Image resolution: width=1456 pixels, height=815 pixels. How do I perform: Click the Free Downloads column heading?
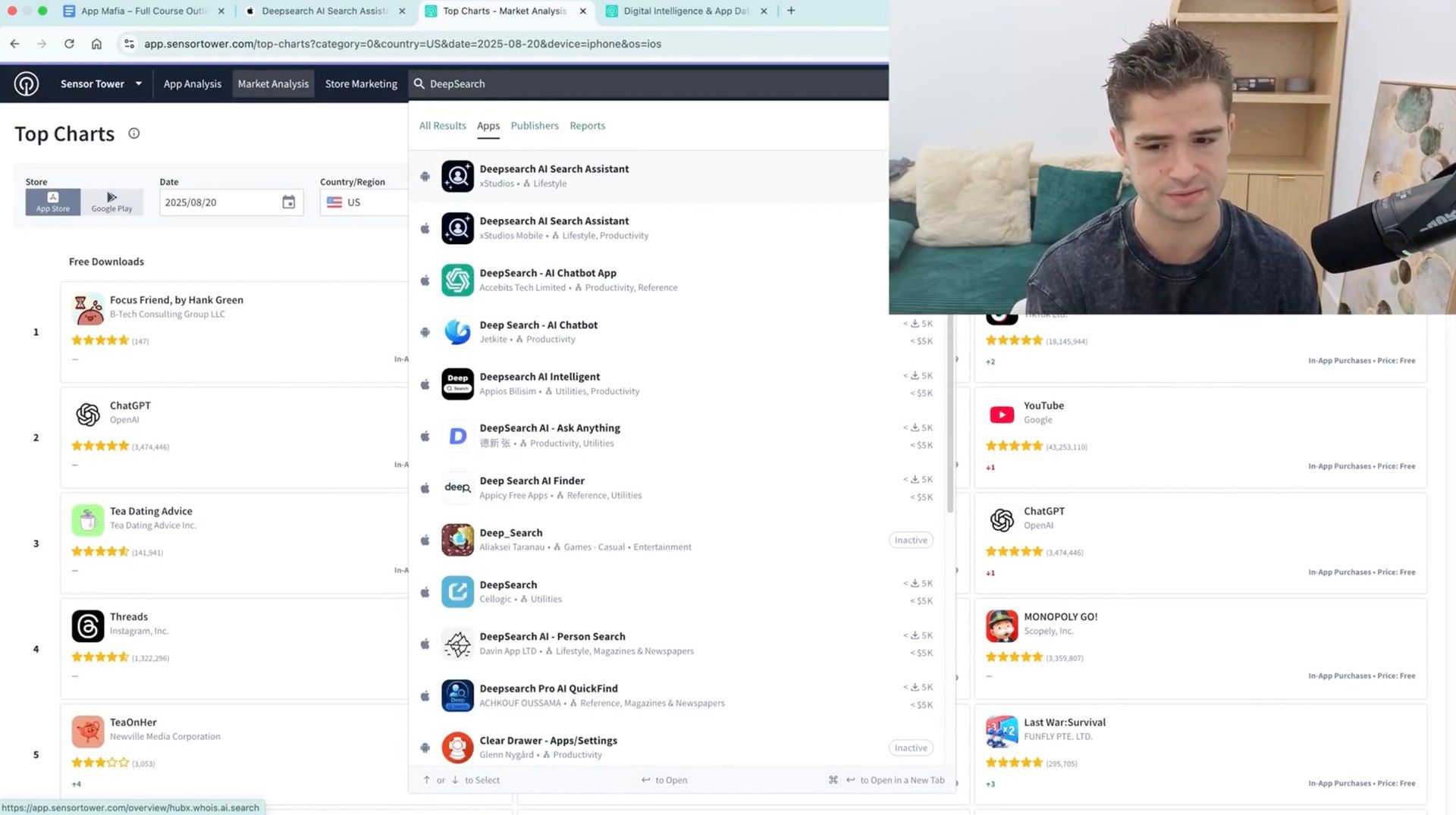(106, 262)
